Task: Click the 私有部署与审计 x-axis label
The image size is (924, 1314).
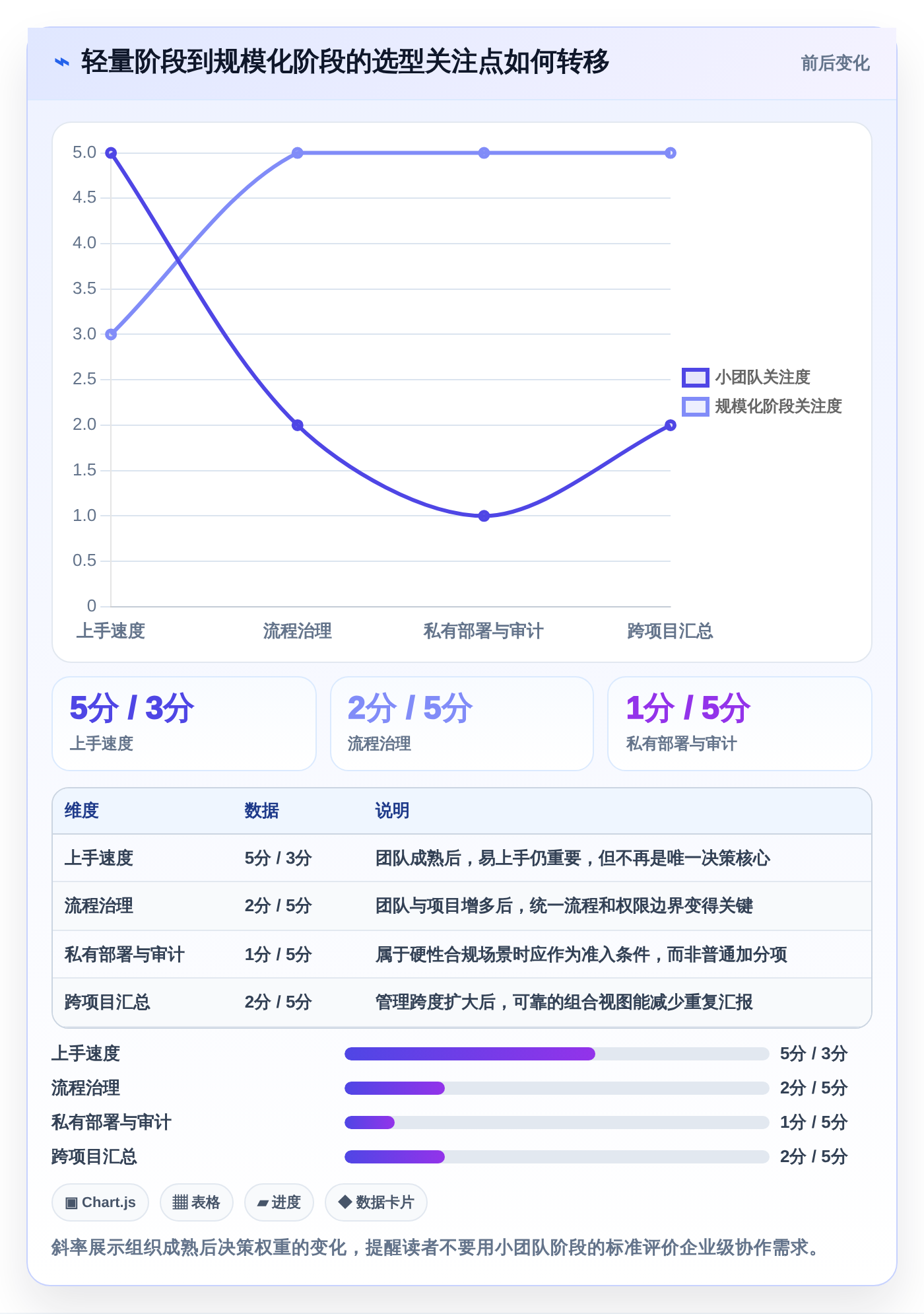Action: pyautogui.click(x=484, y=631)
